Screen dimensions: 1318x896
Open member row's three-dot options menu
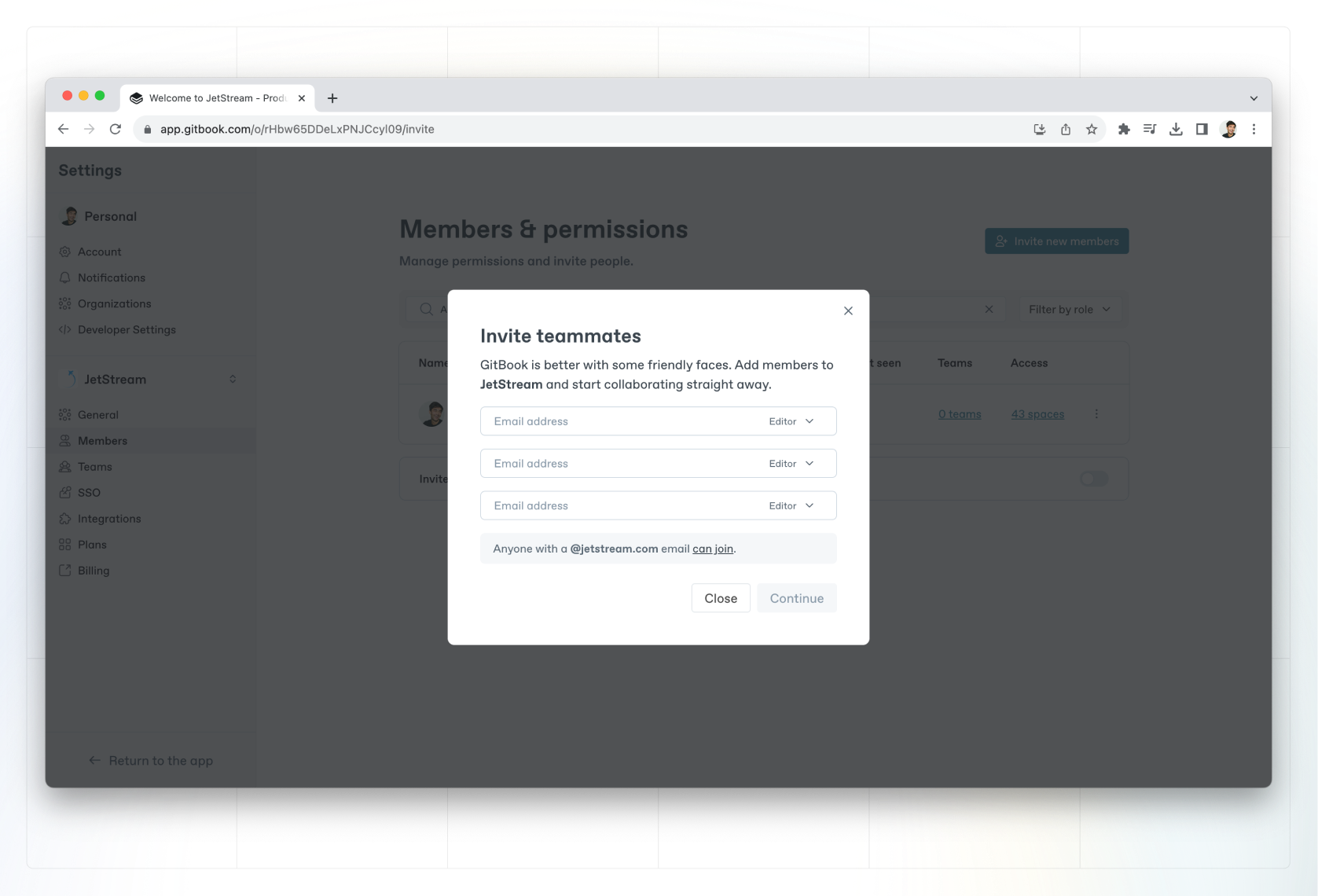click(1096, 414)
